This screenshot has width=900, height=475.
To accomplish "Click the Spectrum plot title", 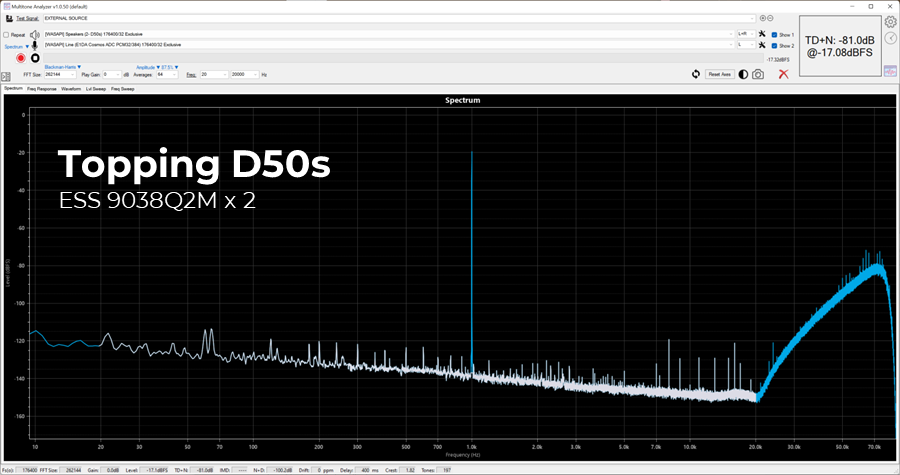I will pyautogui.click(x=463, y=100).
